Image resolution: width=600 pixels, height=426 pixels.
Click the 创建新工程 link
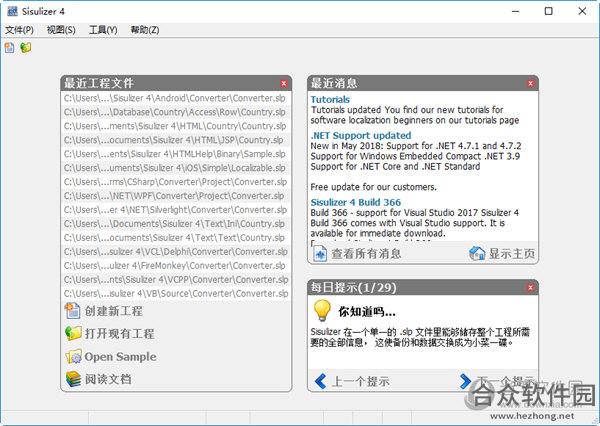114,311
